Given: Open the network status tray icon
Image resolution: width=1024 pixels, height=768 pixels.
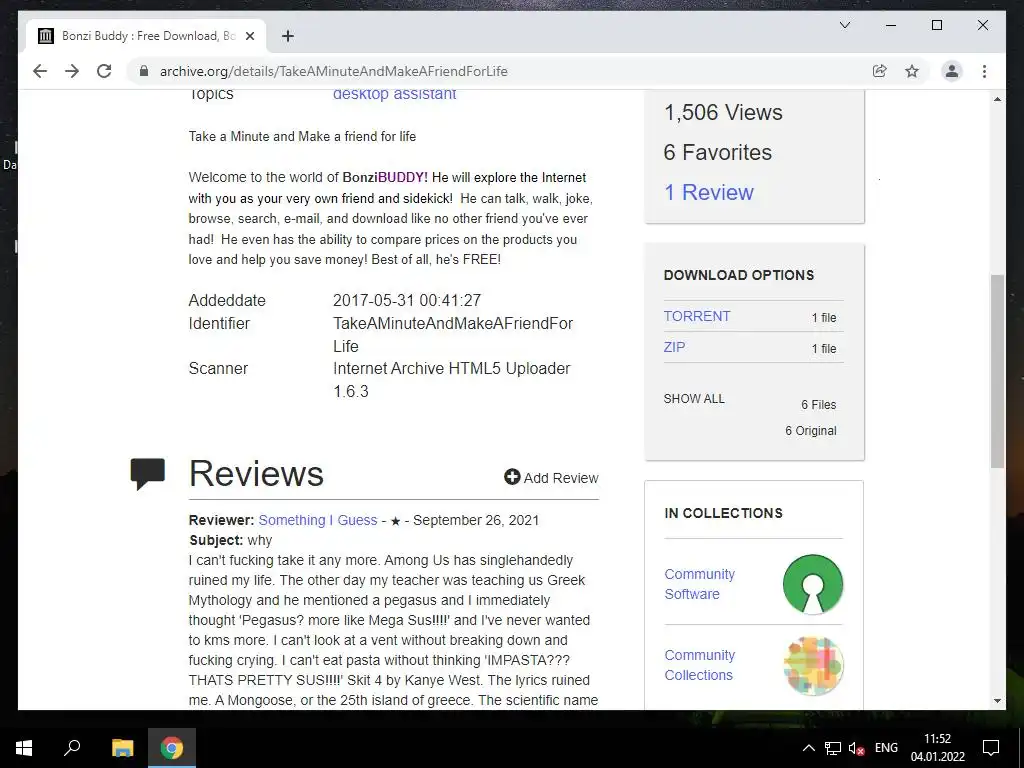Looking at the screenshot, I should pyautogui.click(x=833, y=748).
